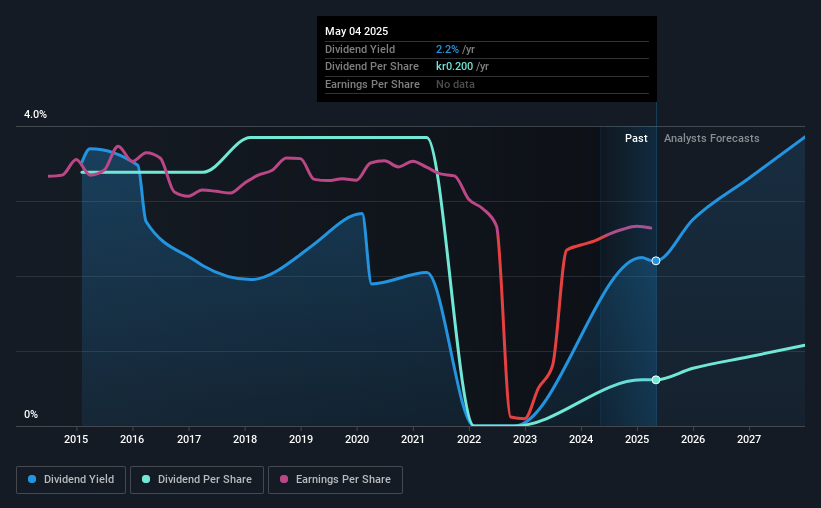Screen dimensions: 821x508
Task: Toggle the Earnings Per Share legend button
Action: click(336, 480)
